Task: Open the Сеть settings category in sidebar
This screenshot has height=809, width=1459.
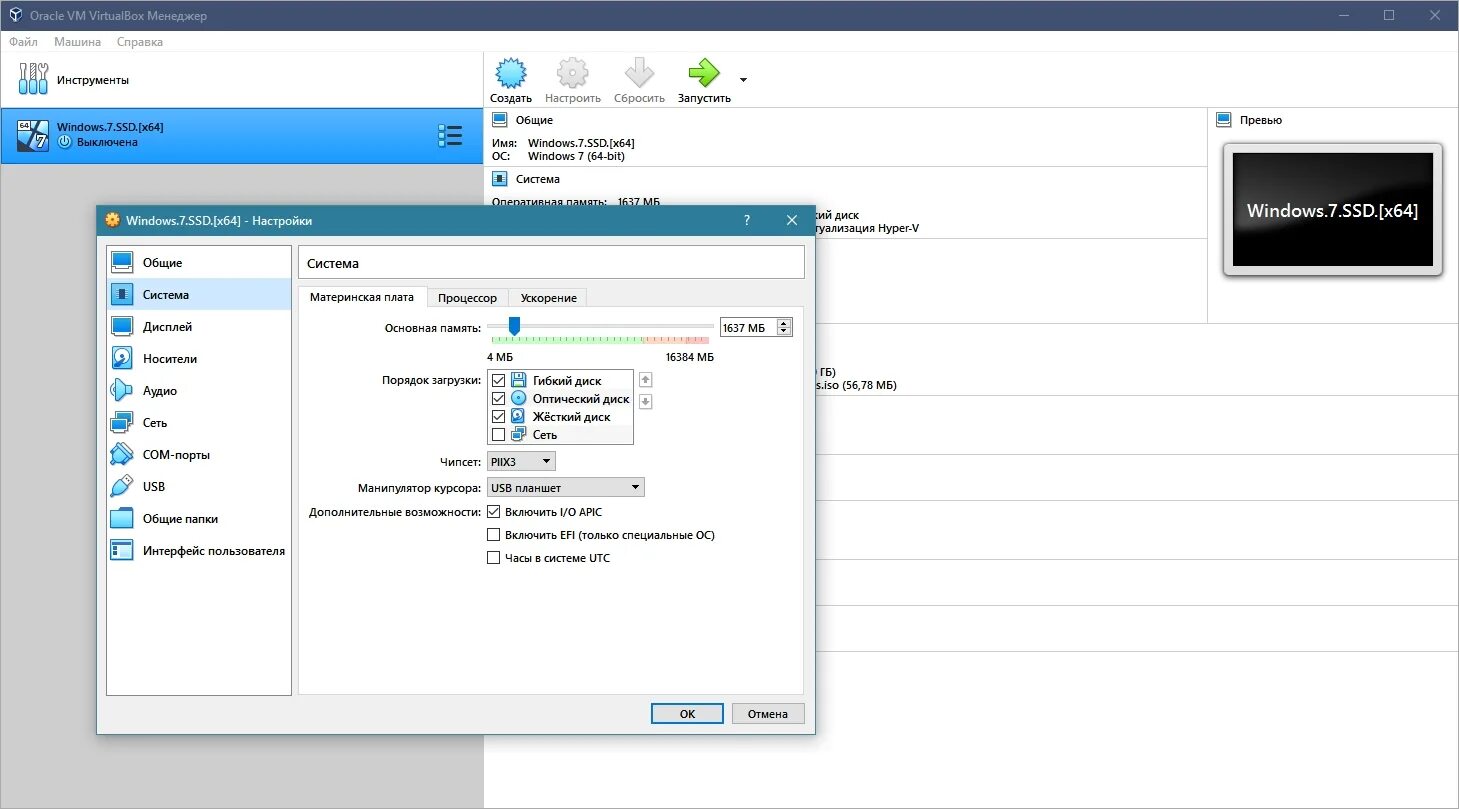Action: tap(199, 423)
